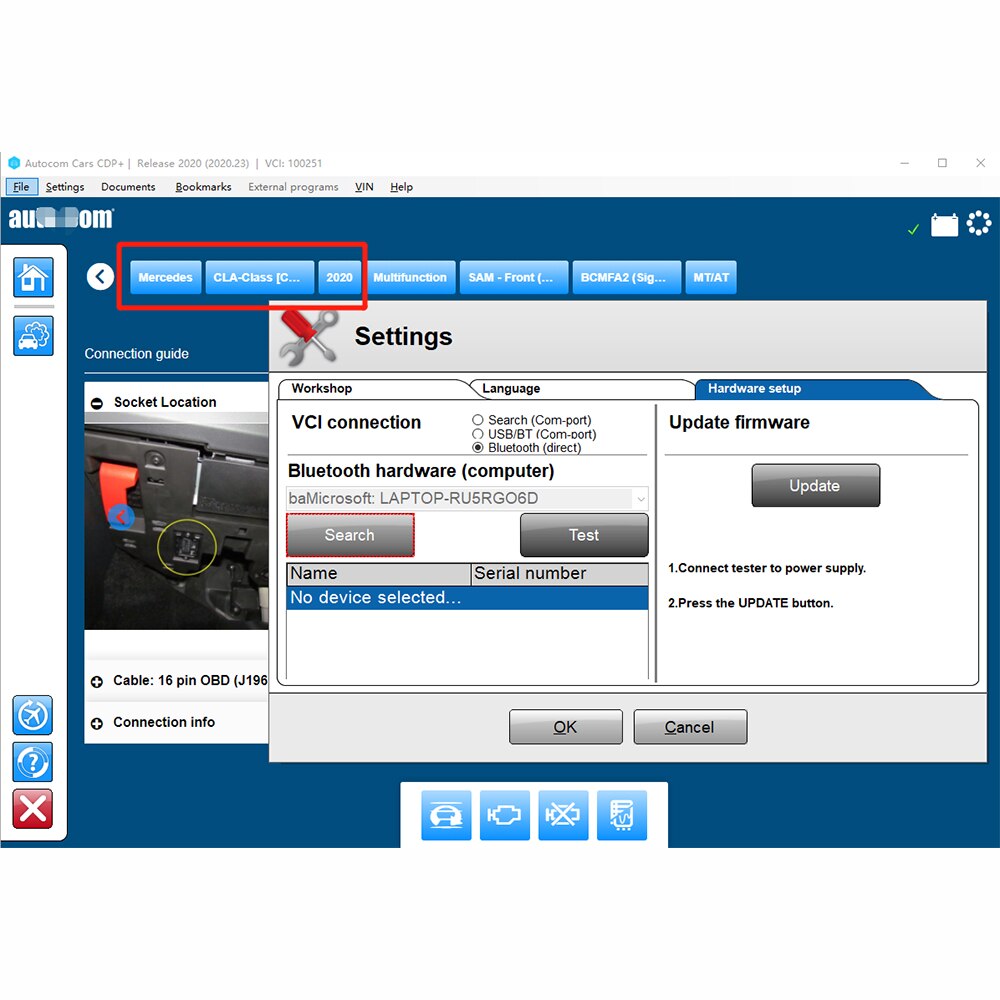Open the Bookmarks menu
The width and height of the screenshot is (1000, 1000).
[x=203, y=187]
